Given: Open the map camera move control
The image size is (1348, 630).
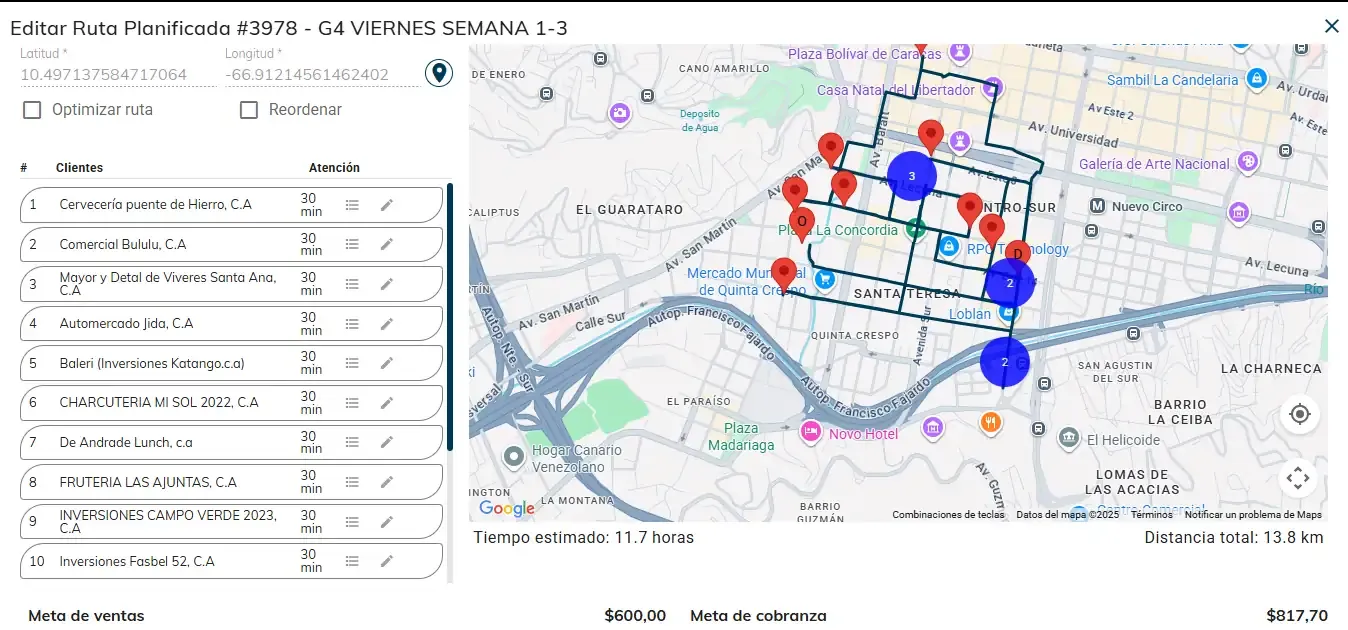Looking at the screenshot, I should pyautogui.click(x=1298, y=478).
